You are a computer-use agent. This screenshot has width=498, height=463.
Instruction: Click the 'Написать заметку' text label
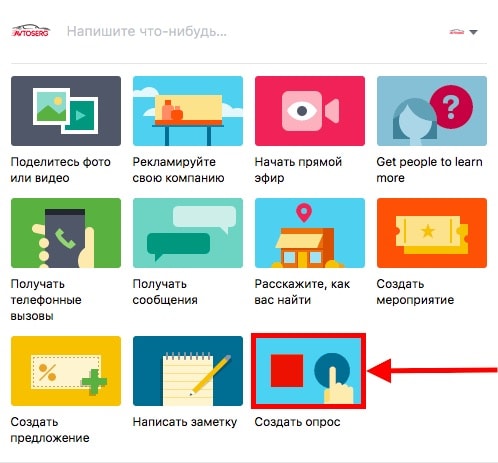[x=185, y=422]
